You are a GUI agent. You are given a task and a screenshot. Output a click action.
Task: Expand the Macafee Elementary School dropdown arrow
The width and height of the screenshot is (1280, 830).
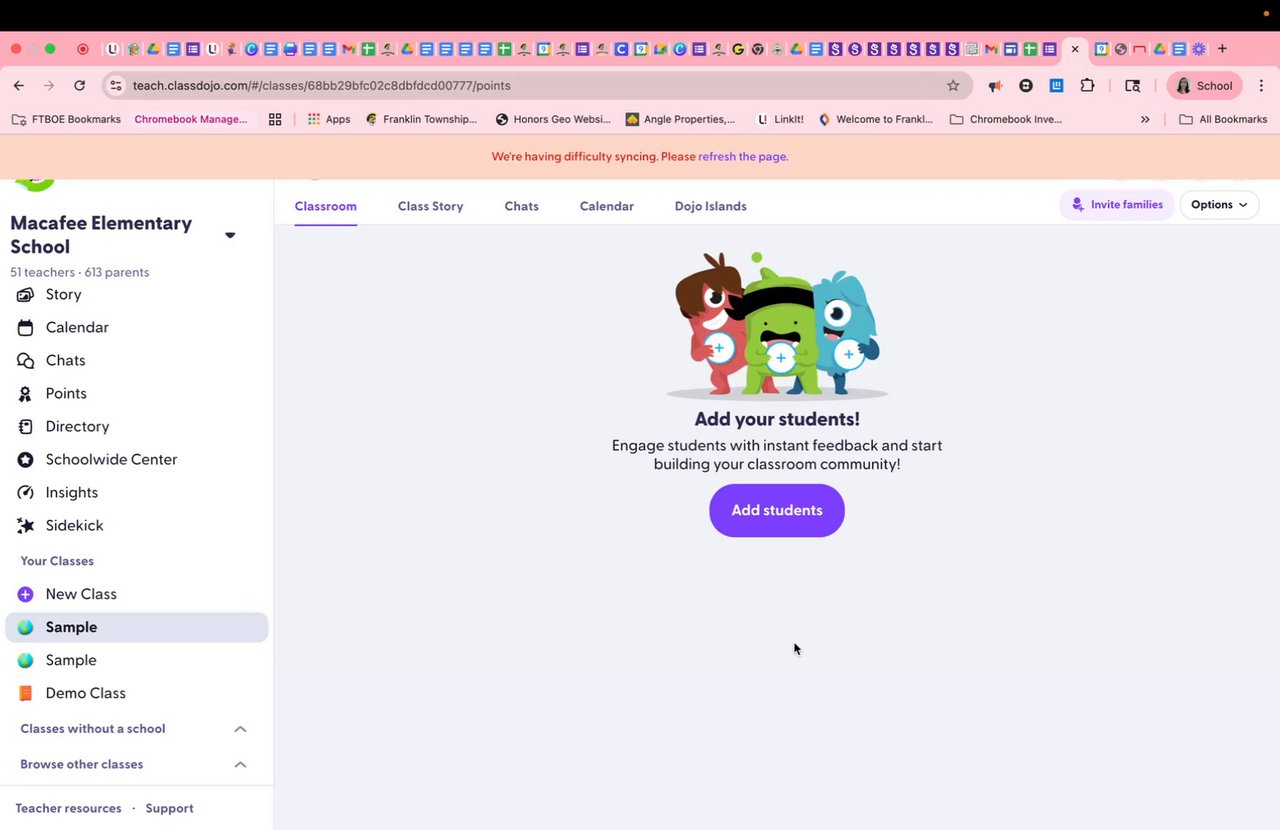[x=230, y=235]
